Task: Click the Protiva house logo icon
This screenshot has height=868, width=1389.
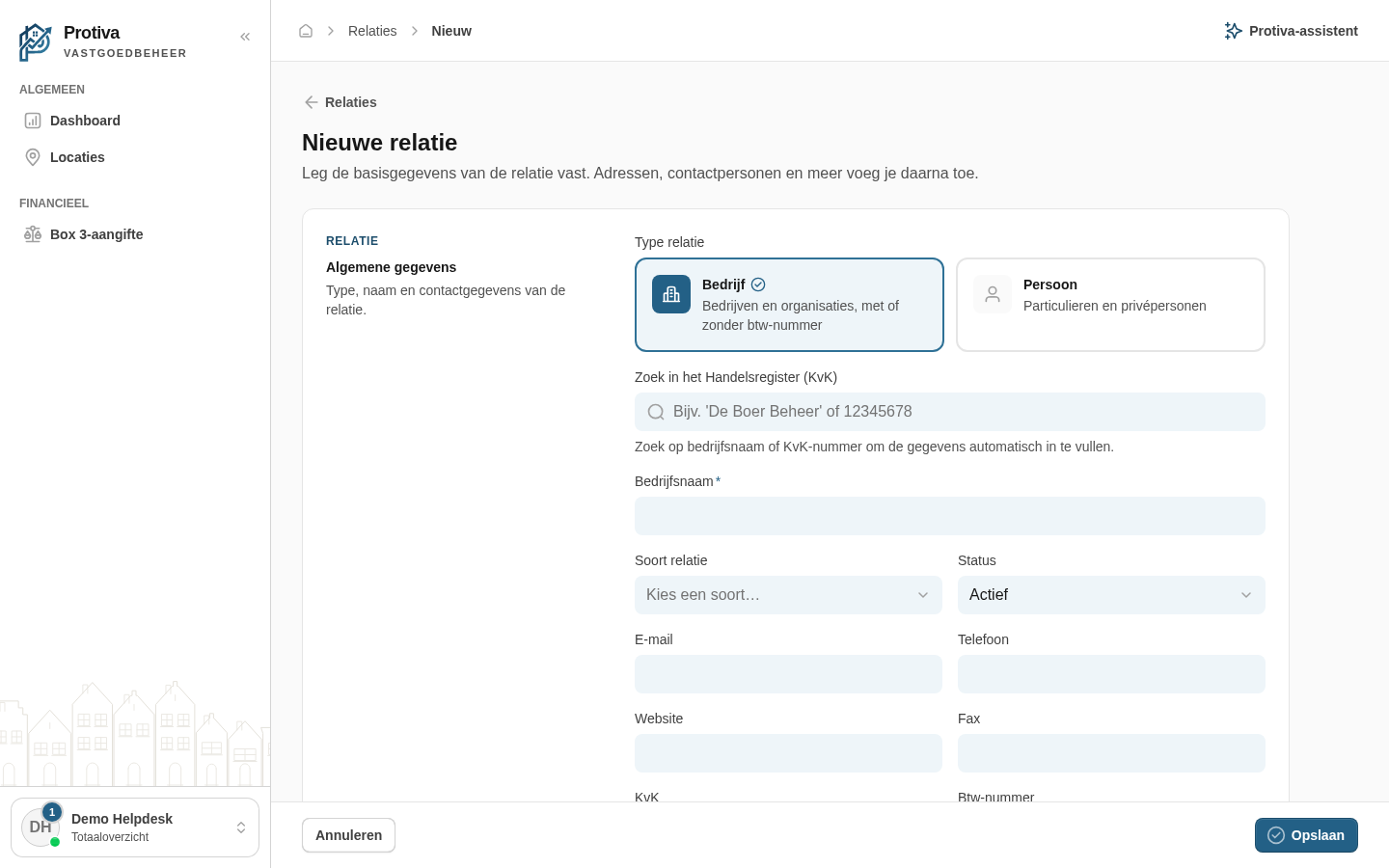Action: [36, 42]
